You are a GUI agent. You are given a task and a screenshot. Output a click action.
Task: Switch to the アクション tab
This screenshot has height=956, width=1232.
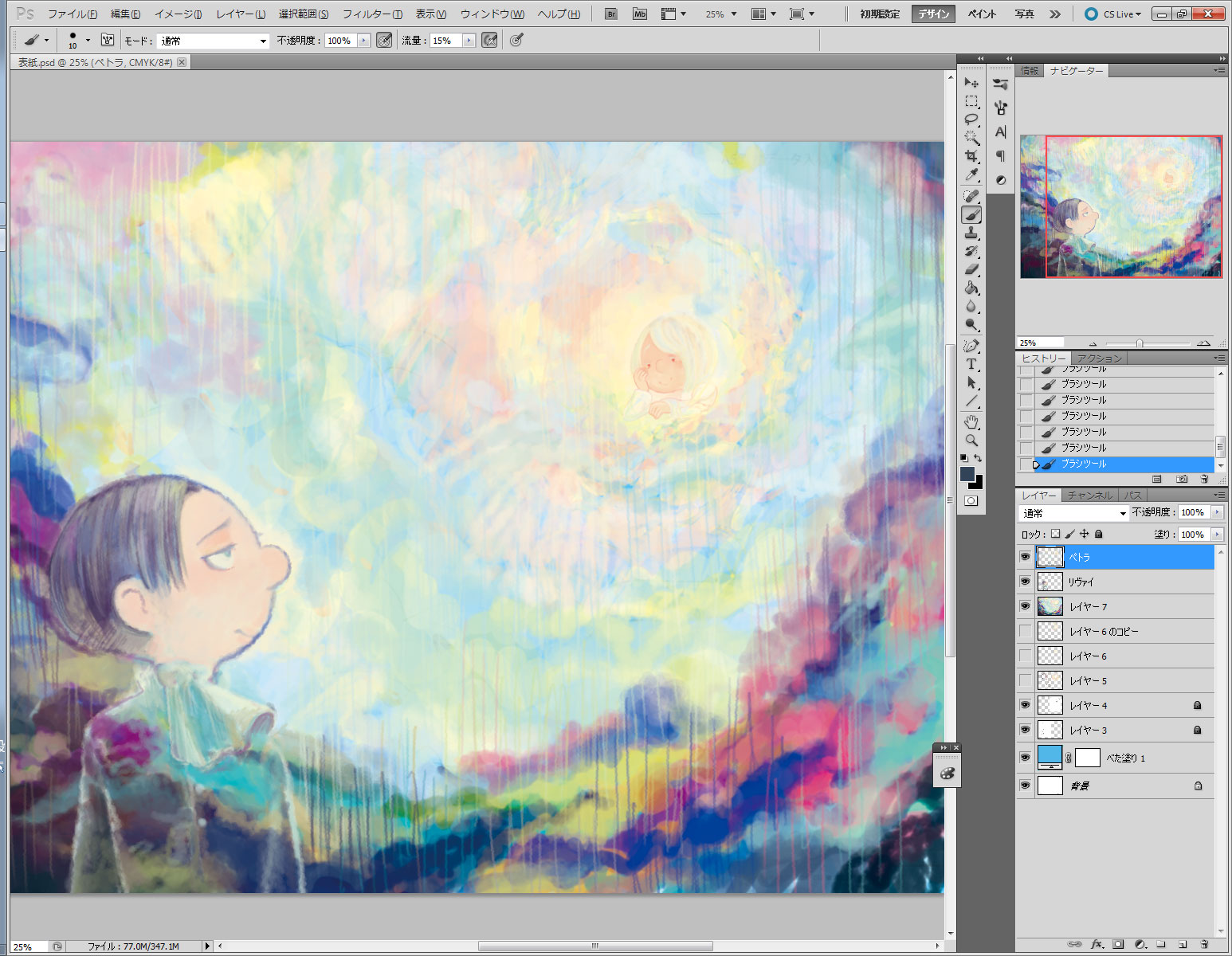1099,358
